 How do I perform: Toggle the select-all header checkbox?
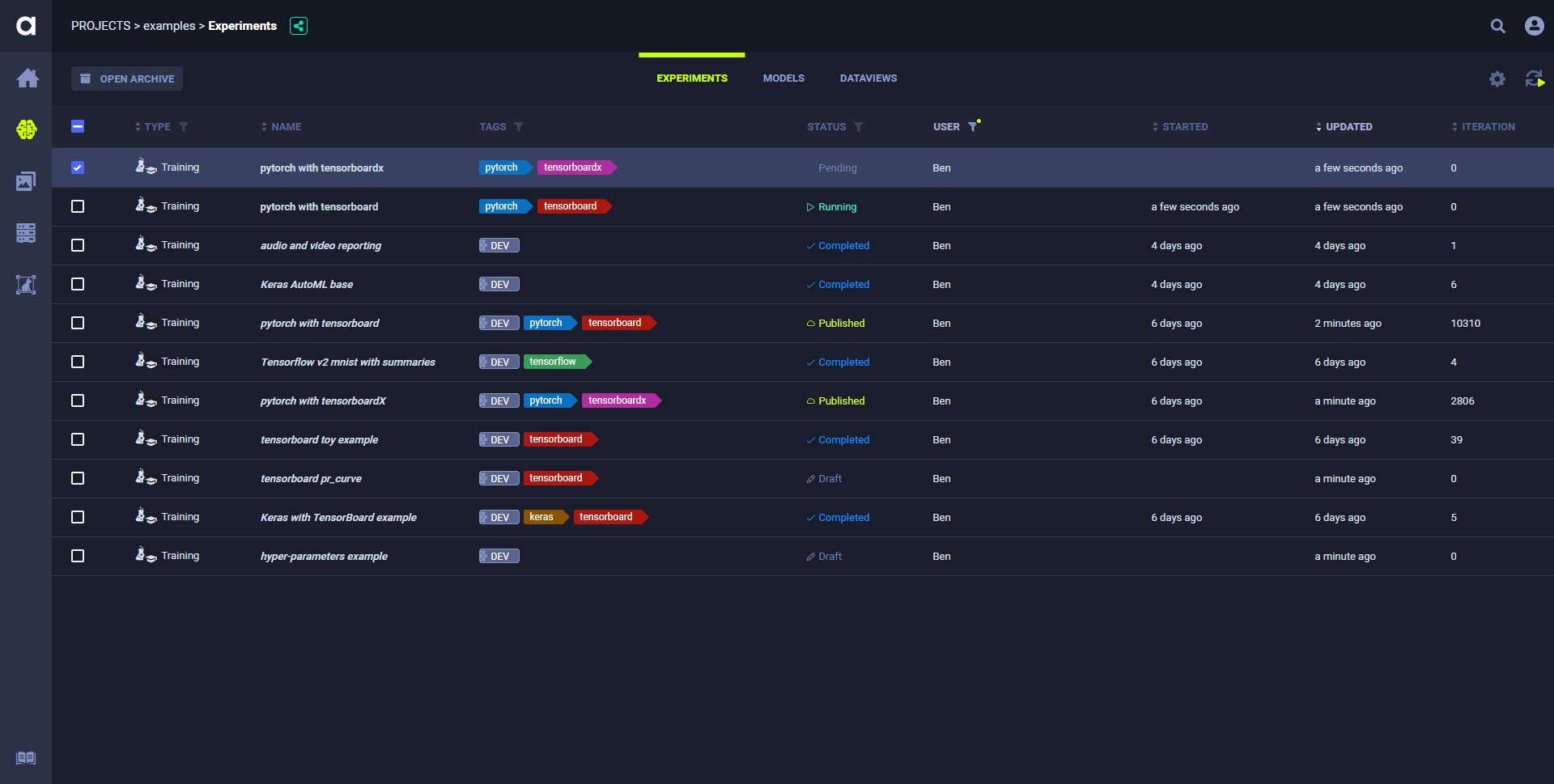coord(78,126)
